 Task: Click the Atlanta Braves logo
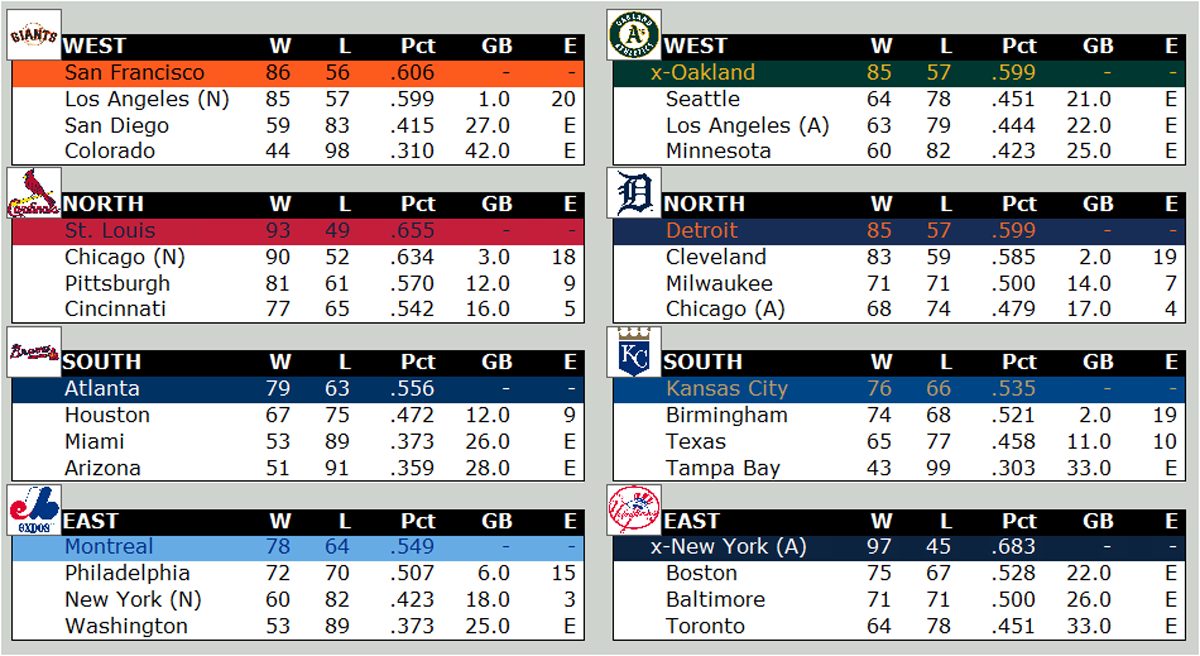35,352
